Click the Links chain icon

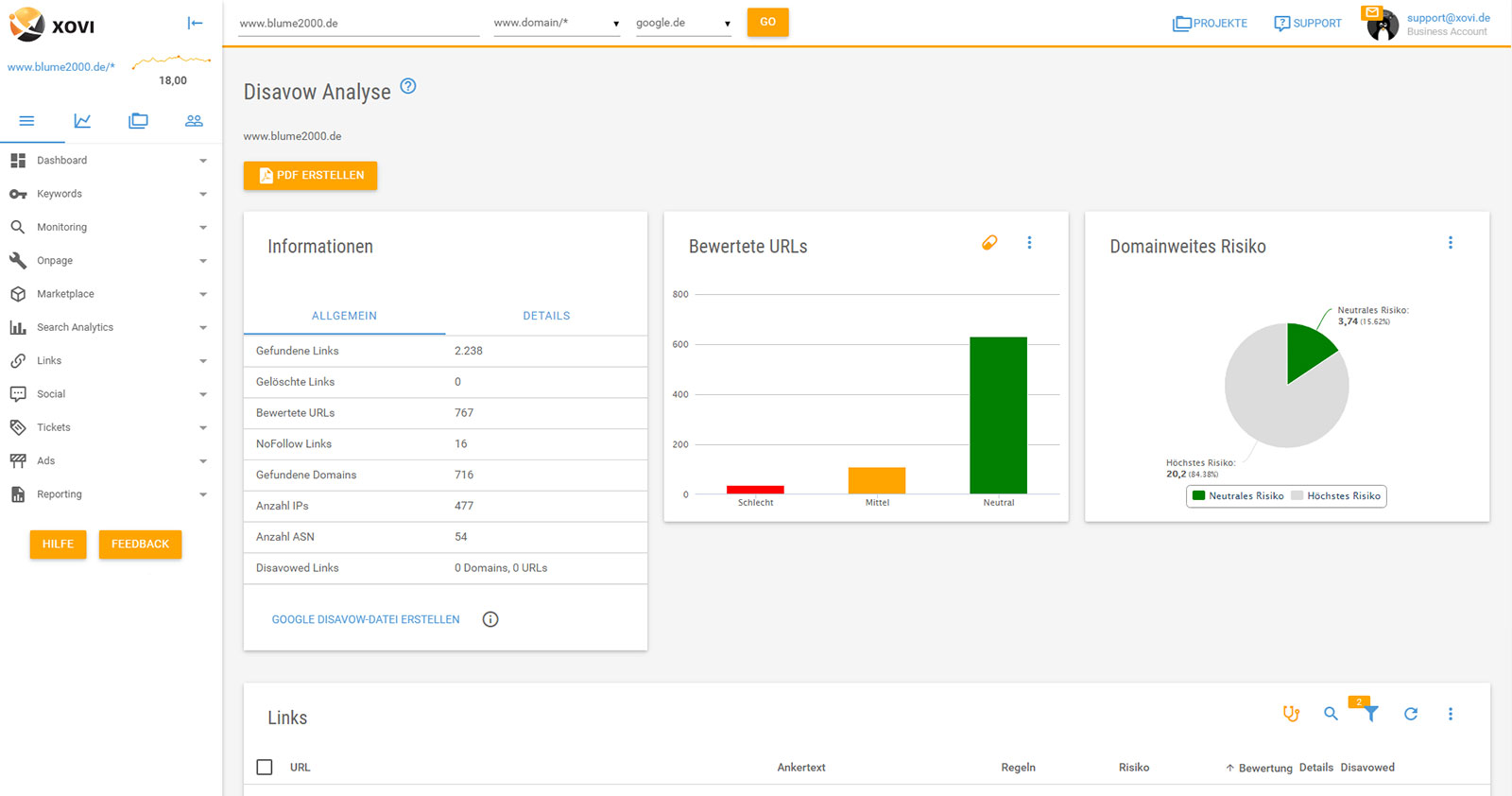coord(18,360)
